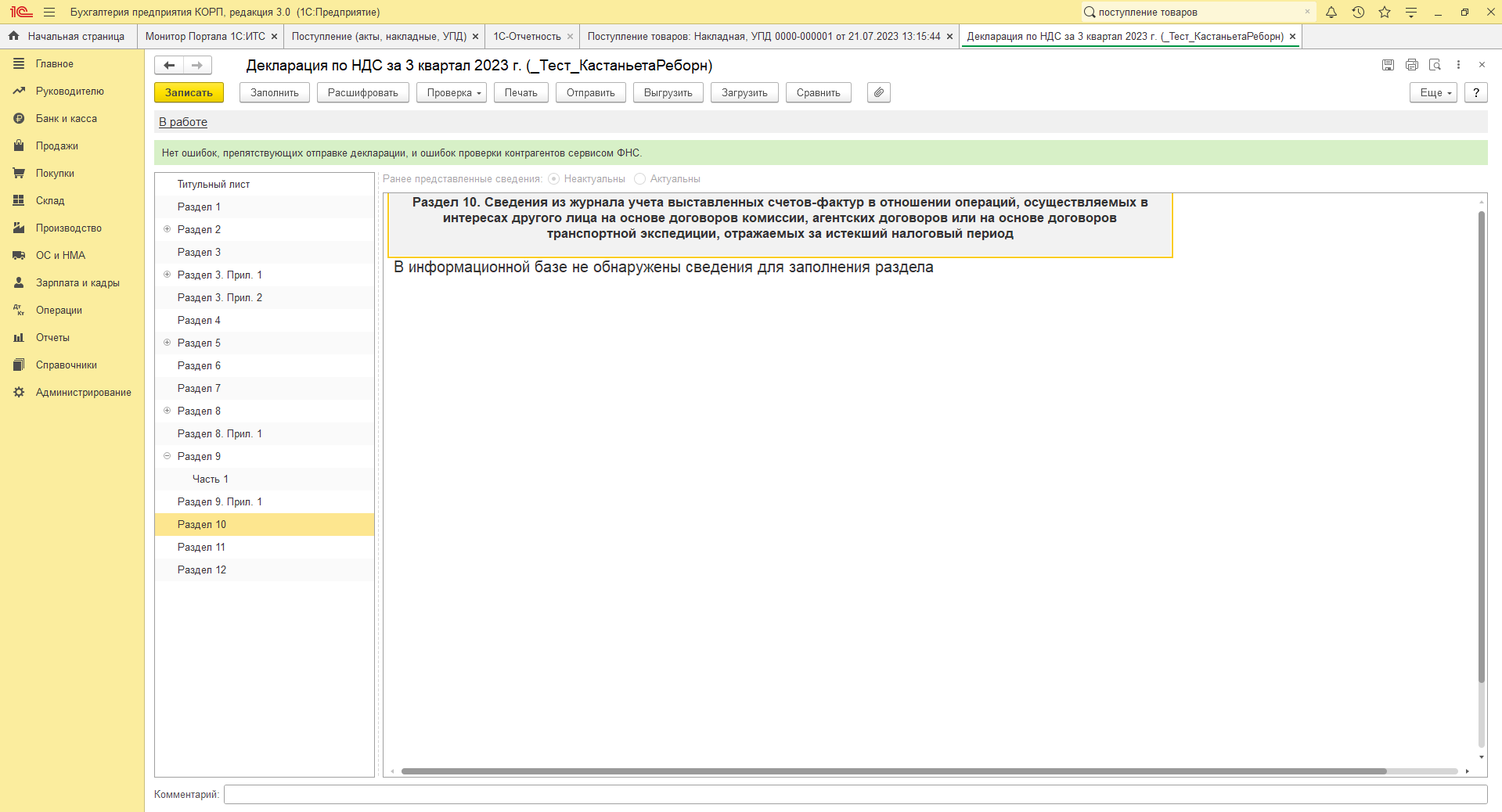Open the Проверка dropdown button

click(452, 92)
